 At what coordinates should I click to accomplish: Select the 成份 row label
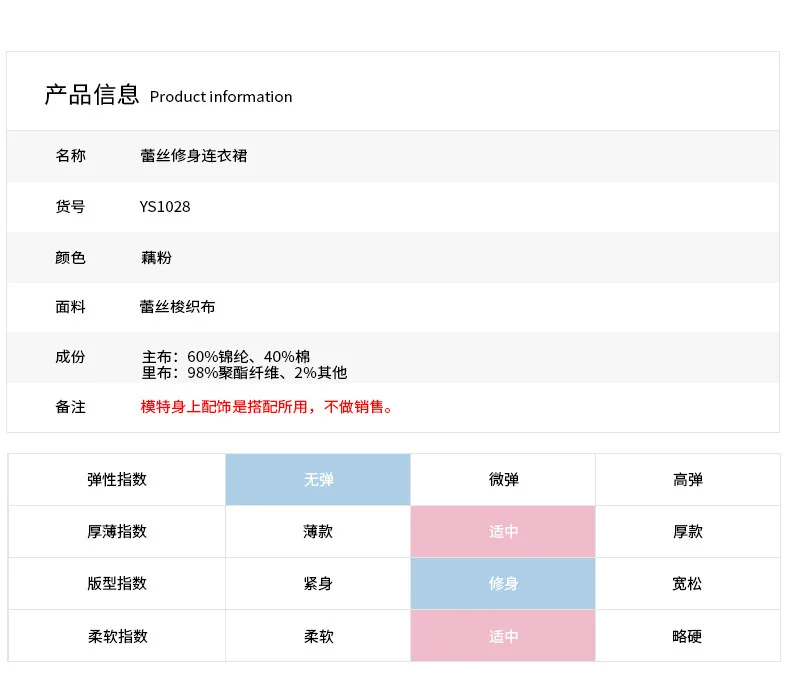click(x=71, y=357)
